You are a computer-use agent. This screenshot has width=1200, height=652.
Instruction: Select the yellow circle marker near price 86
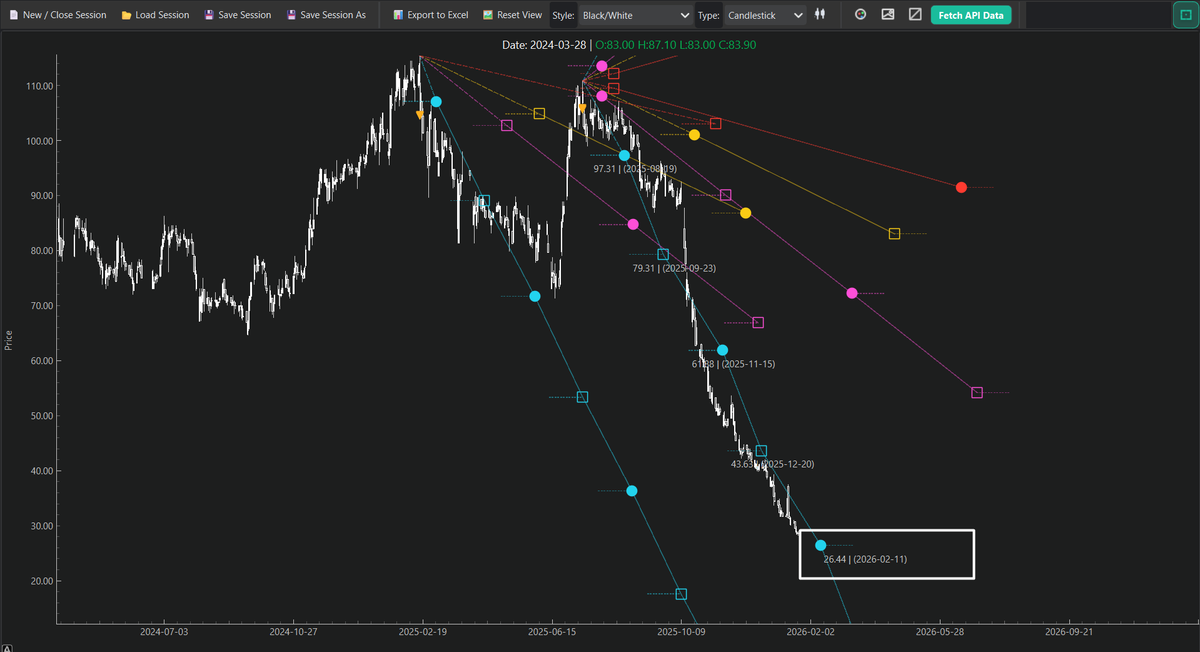tap(745, 212)
